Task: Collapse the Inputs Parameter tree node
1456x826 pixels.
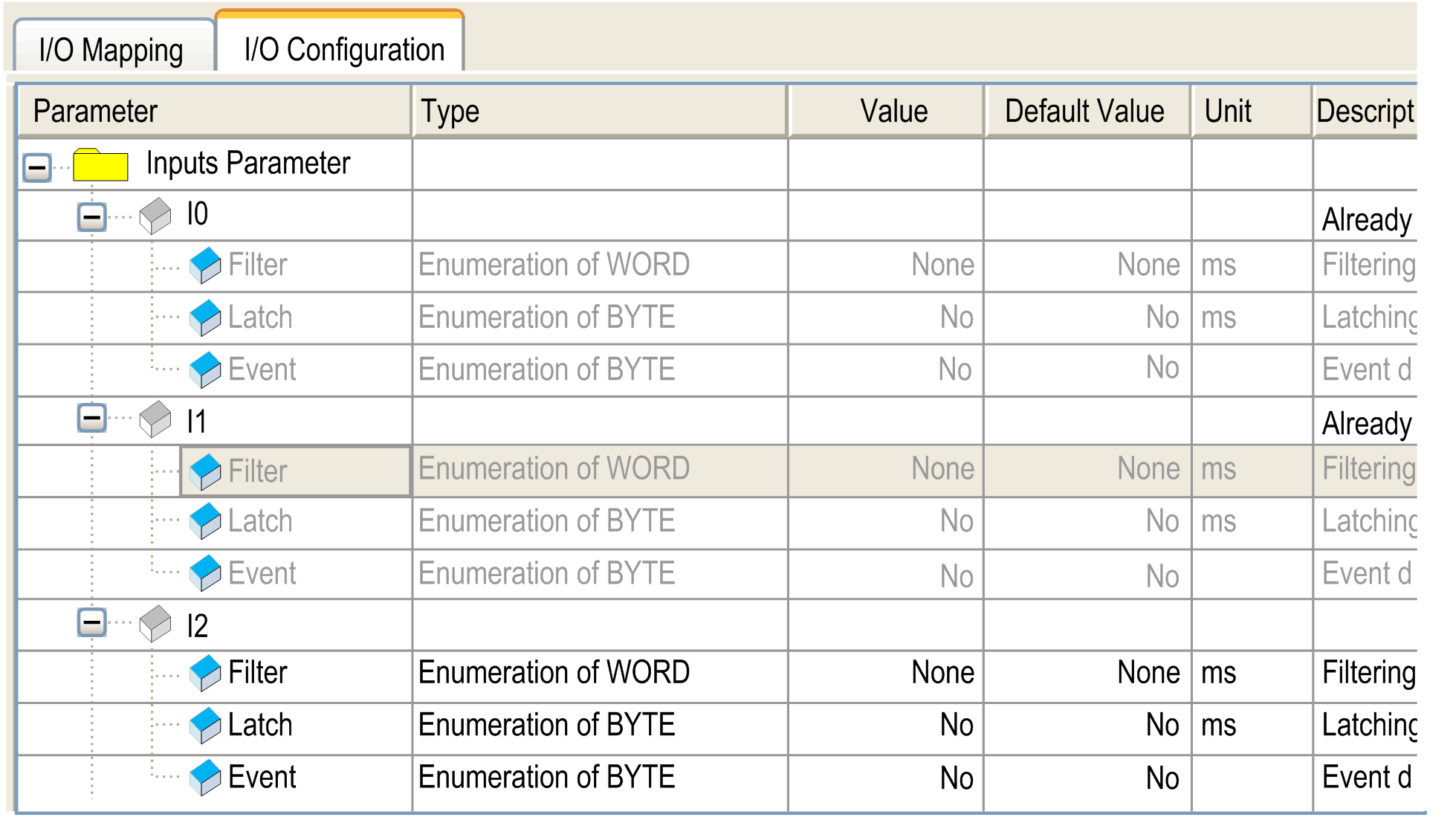Action: point(37,167)
